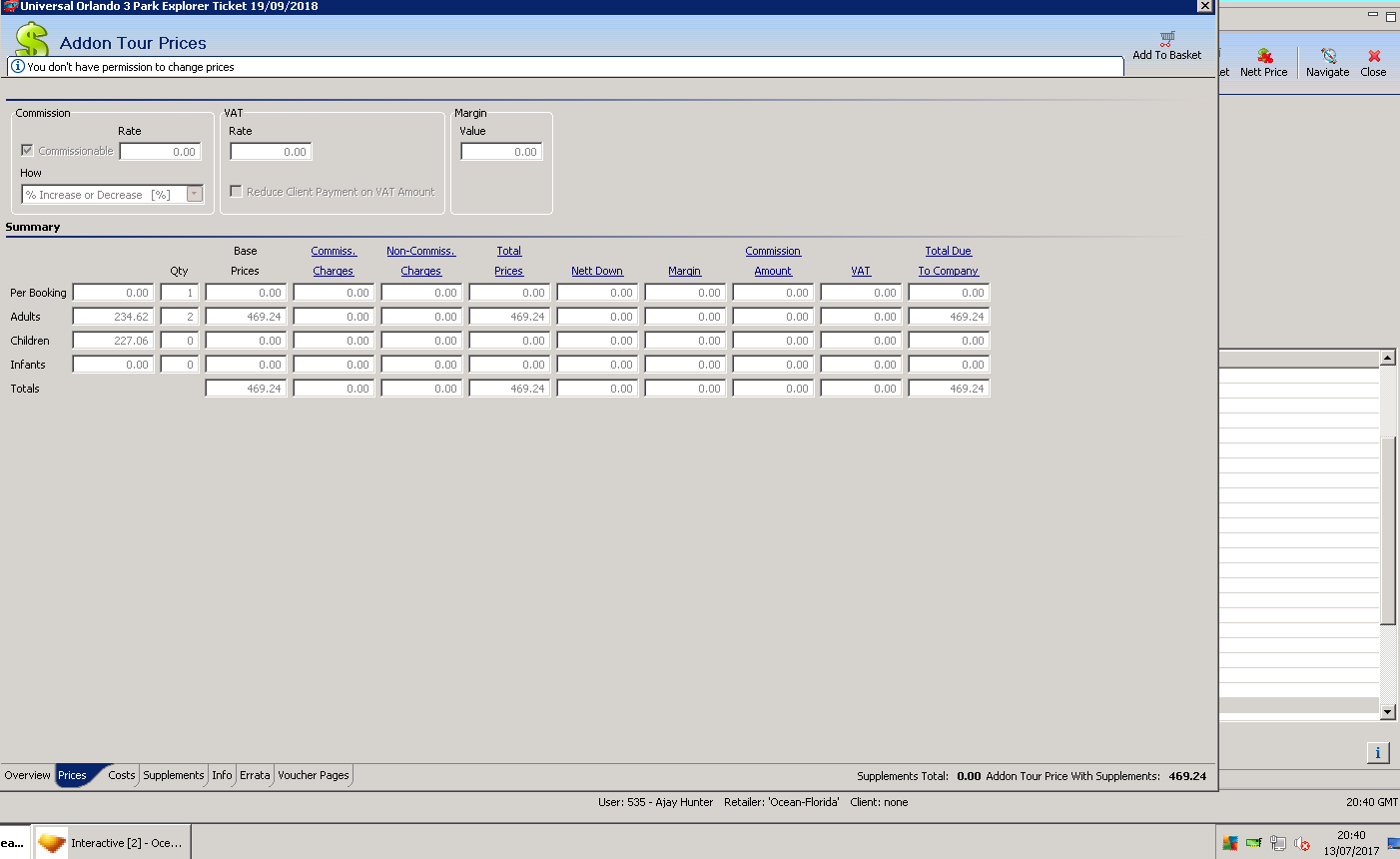This screenshot has width=1400, height=859.
Task: Click the Nett Down column link
Action: [x=597, y=271]
